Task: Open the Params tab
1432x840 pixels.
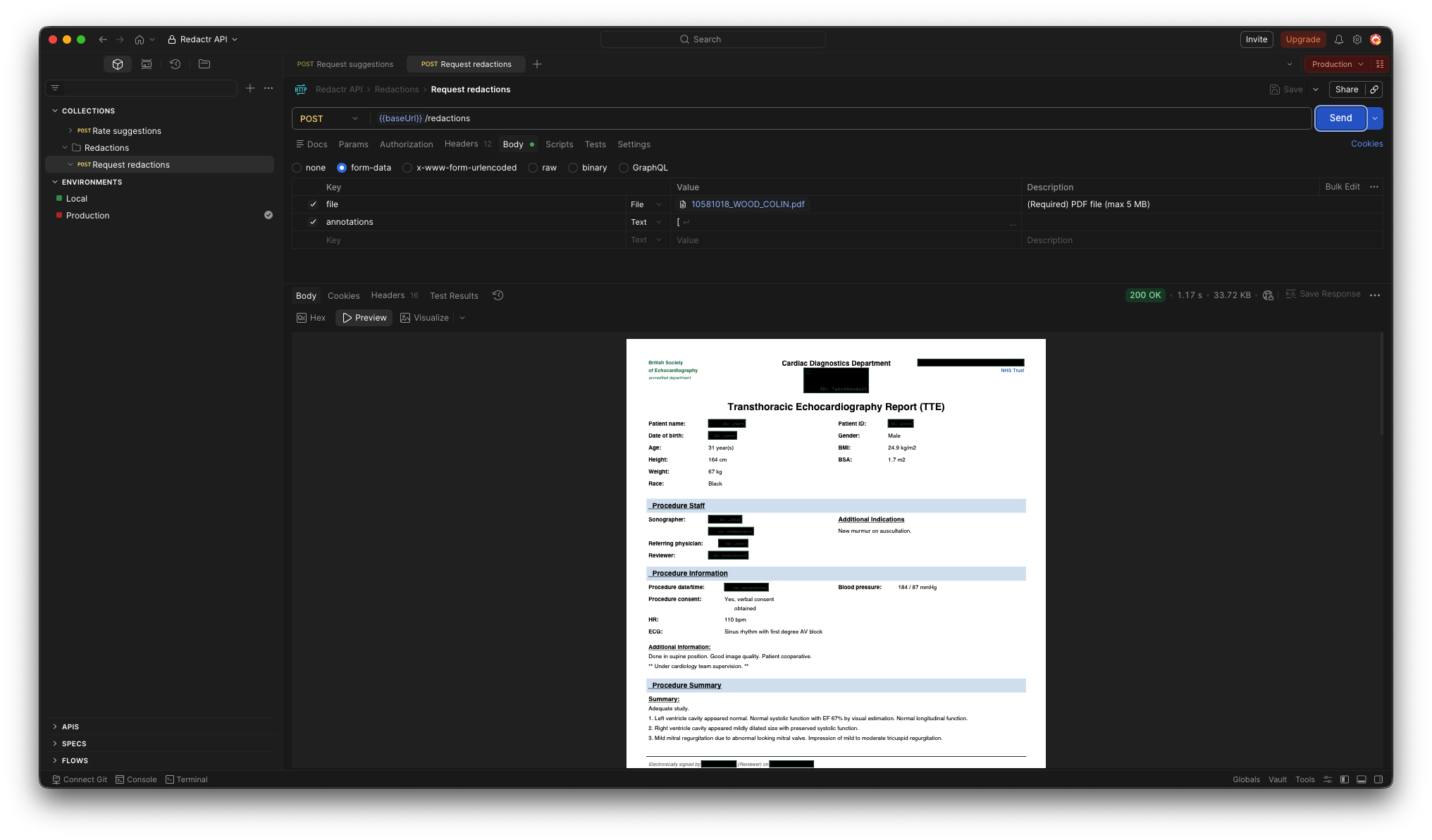Action: 353,144
